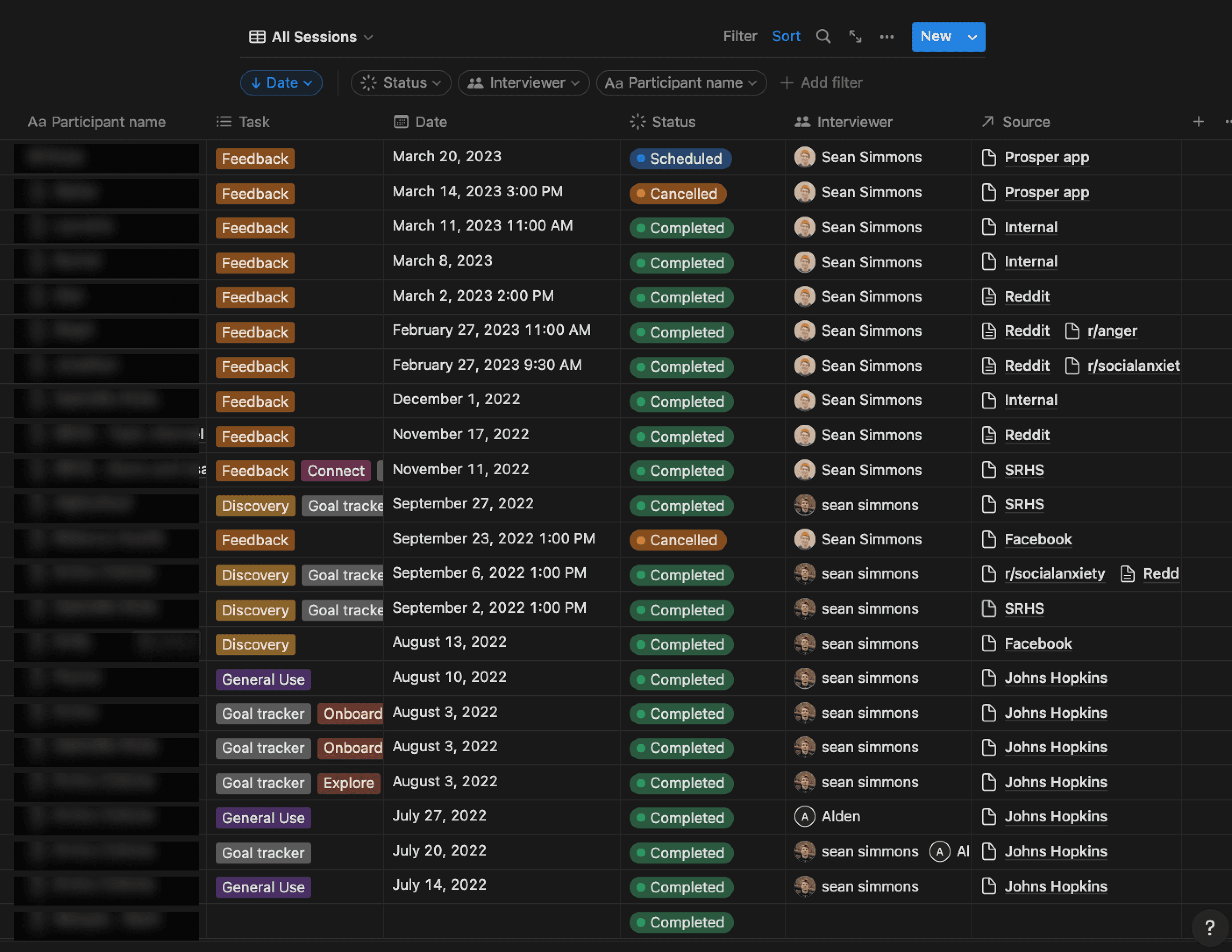
Task: Click the search magnifier icon
Action: 823,37
